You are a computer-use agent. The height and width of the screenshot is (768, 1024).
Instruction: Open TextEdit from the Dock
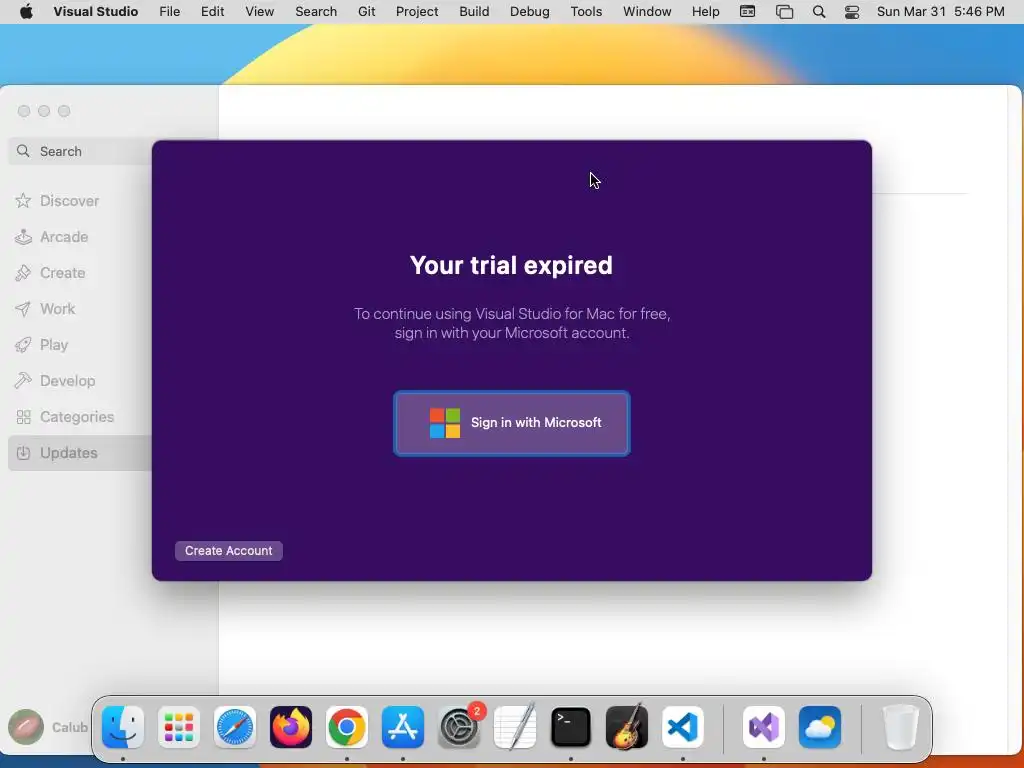tap(515, 727)
